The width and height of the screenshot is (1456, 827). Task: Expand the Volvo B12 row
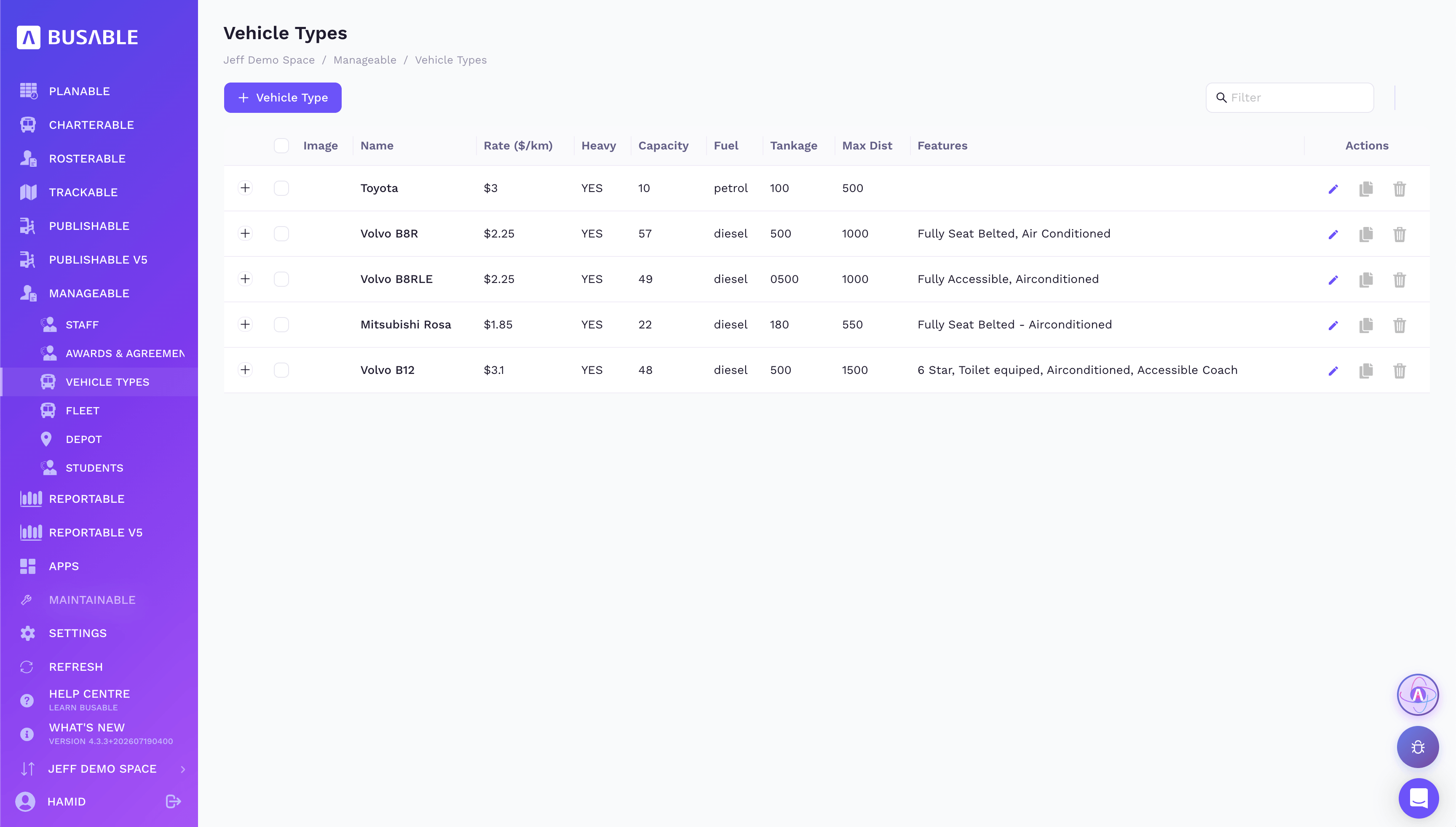(x=245, y=370)
